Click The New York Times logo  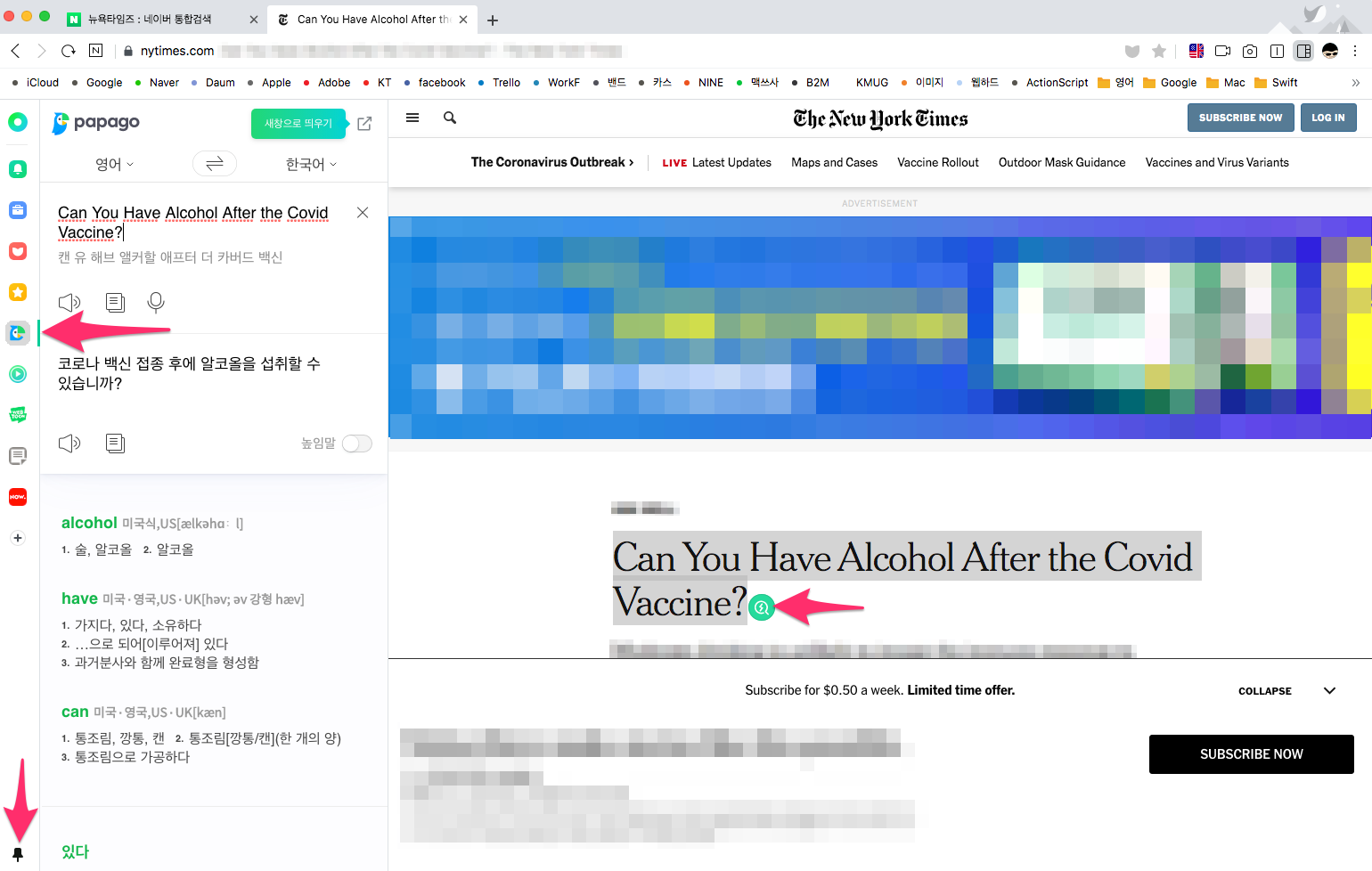click(880, 118)
